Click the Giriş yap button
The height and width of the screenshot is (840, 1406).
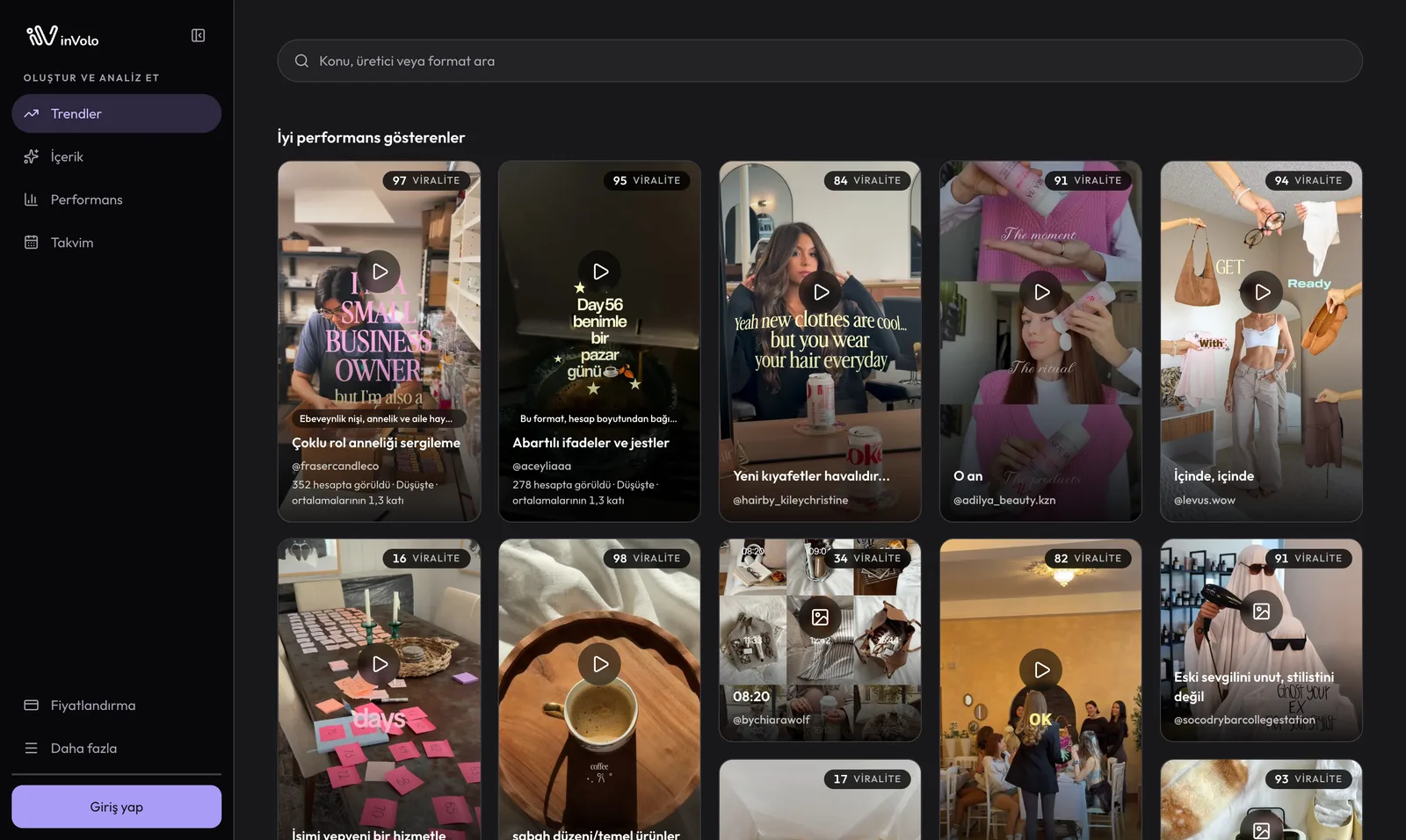(x=117, y=807)
